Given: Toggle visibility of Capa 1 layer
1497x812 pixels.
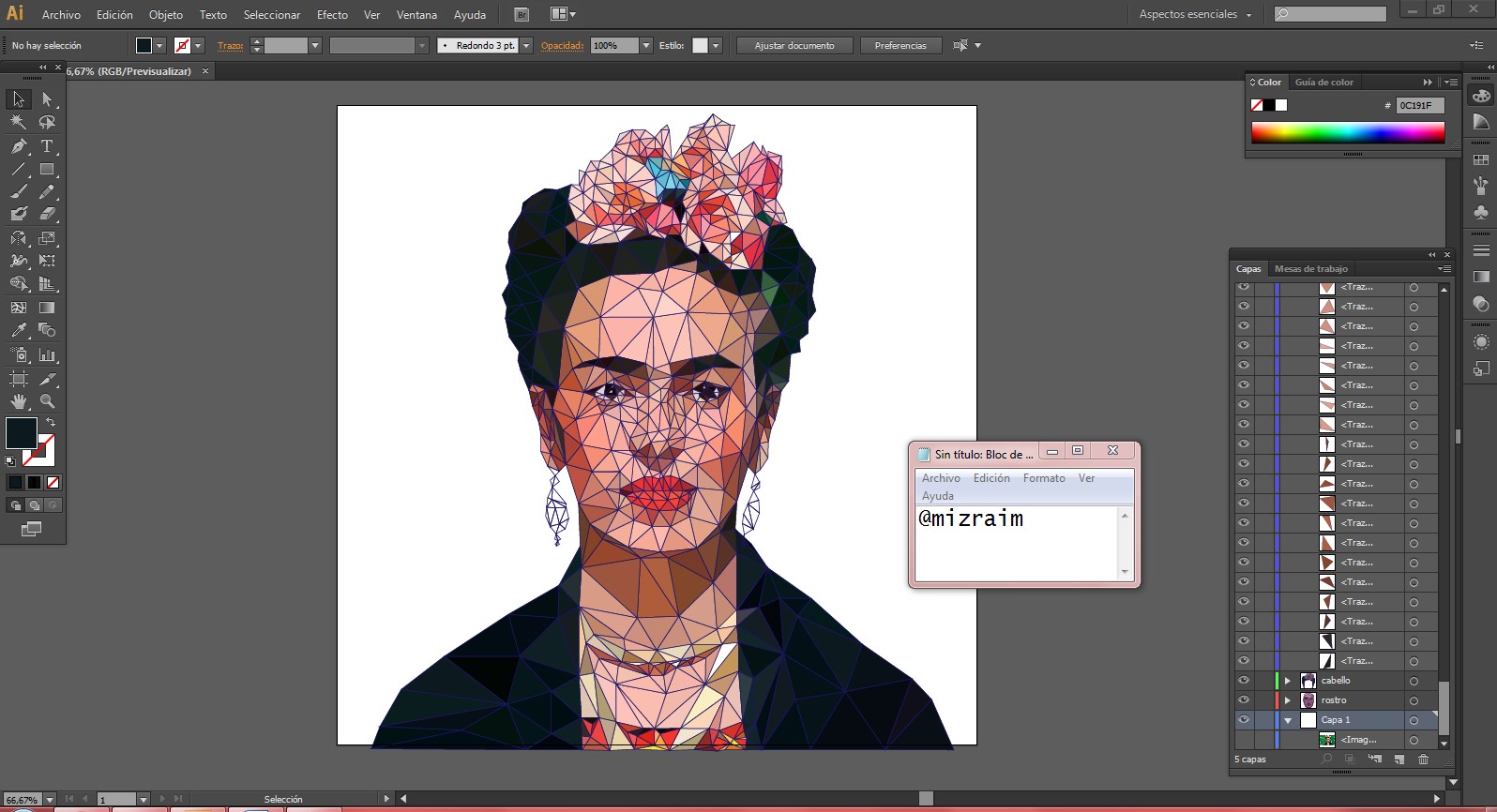Looking at the screenshot, I should pyautogui.click(x=1244, y=720).
